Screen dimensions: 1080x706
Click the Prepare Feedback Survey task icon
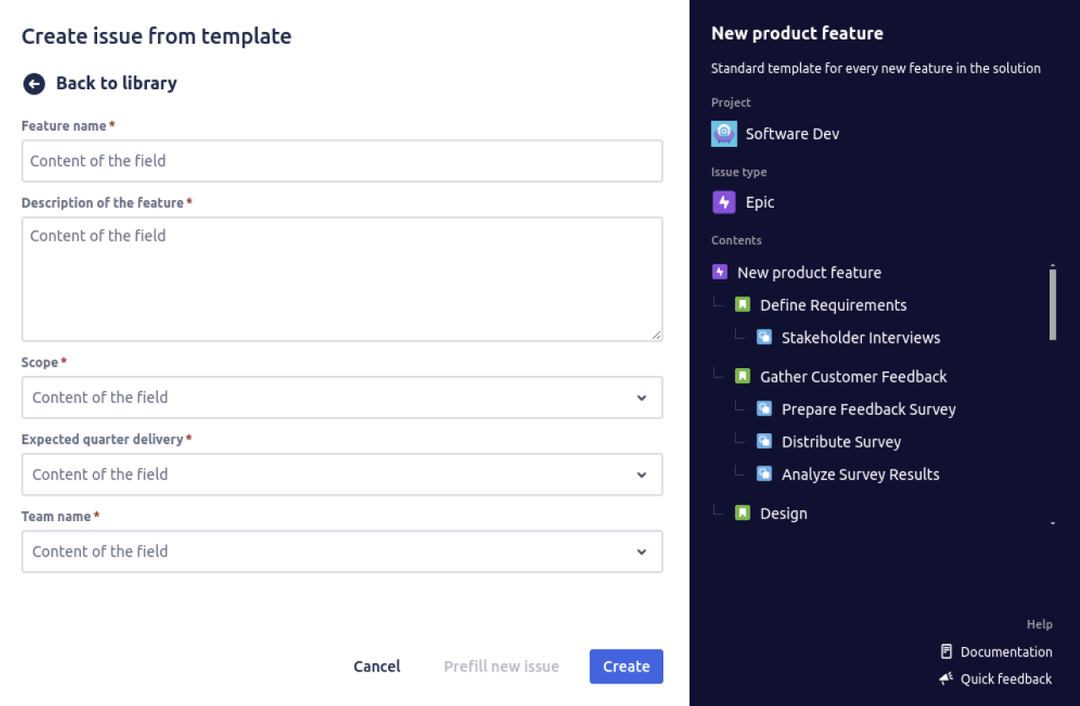click(765, 409)
